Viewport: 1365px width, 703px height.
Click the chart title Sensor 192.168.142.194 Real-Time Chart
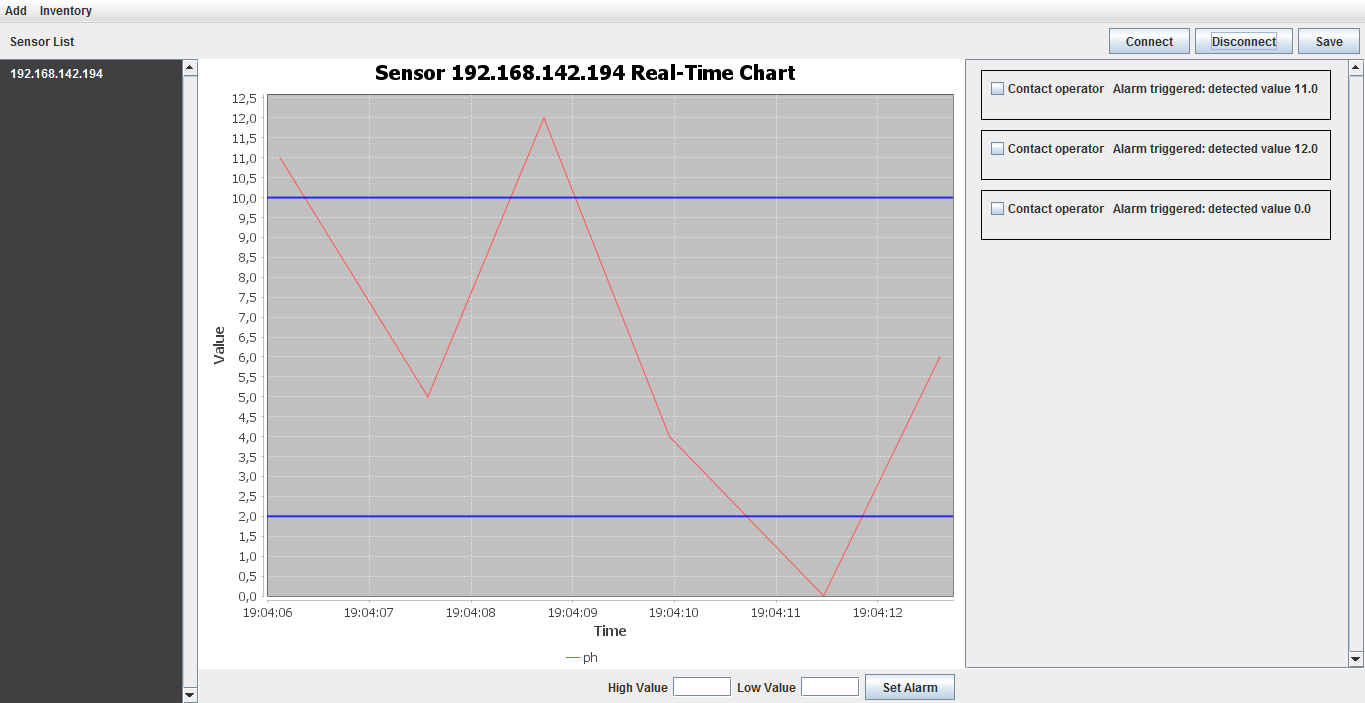tap(584, 72)
